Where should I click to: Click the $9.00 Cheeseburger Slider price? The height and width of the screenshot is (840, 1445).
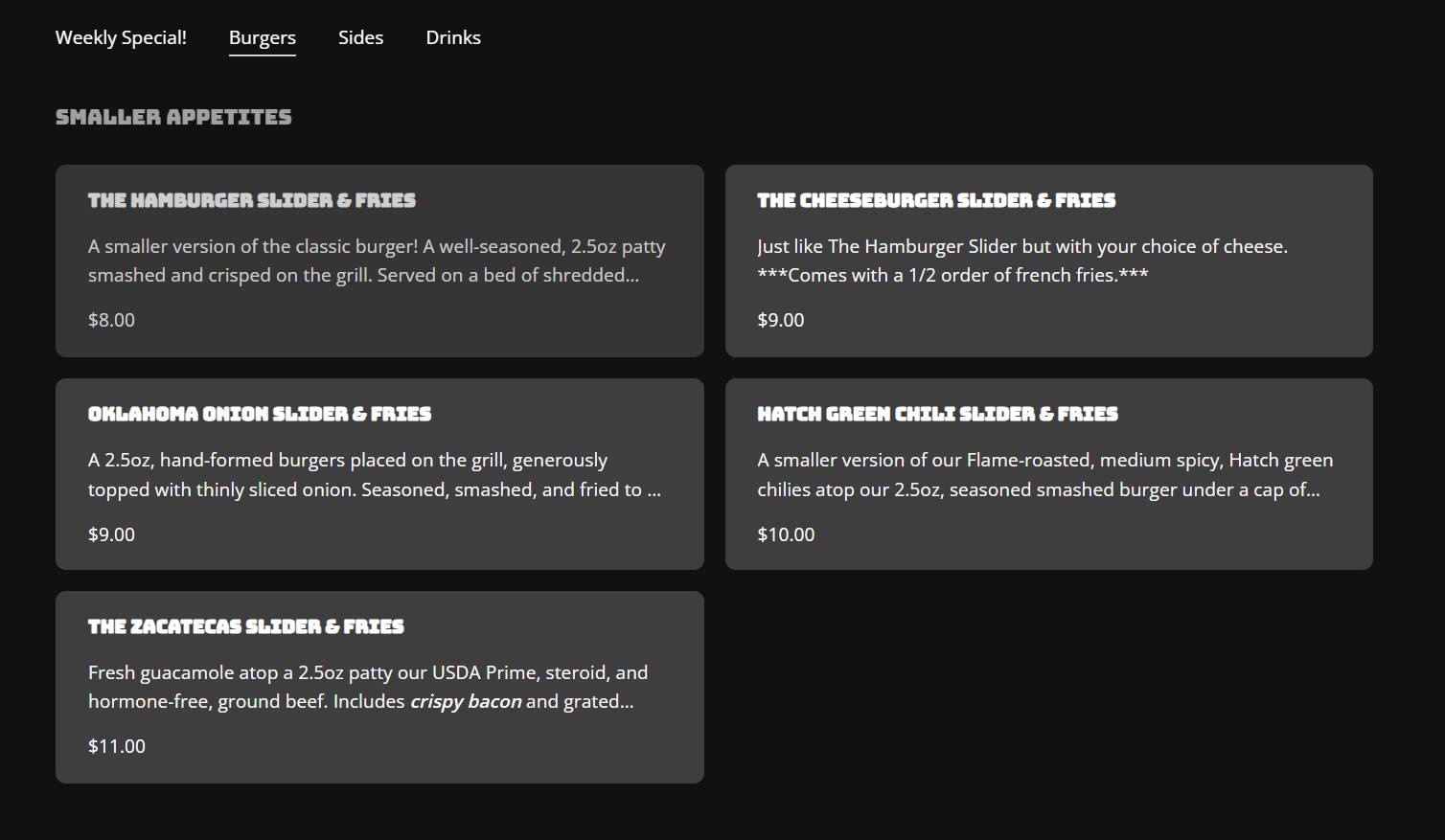pyautogui.click(x=780, y=320)
